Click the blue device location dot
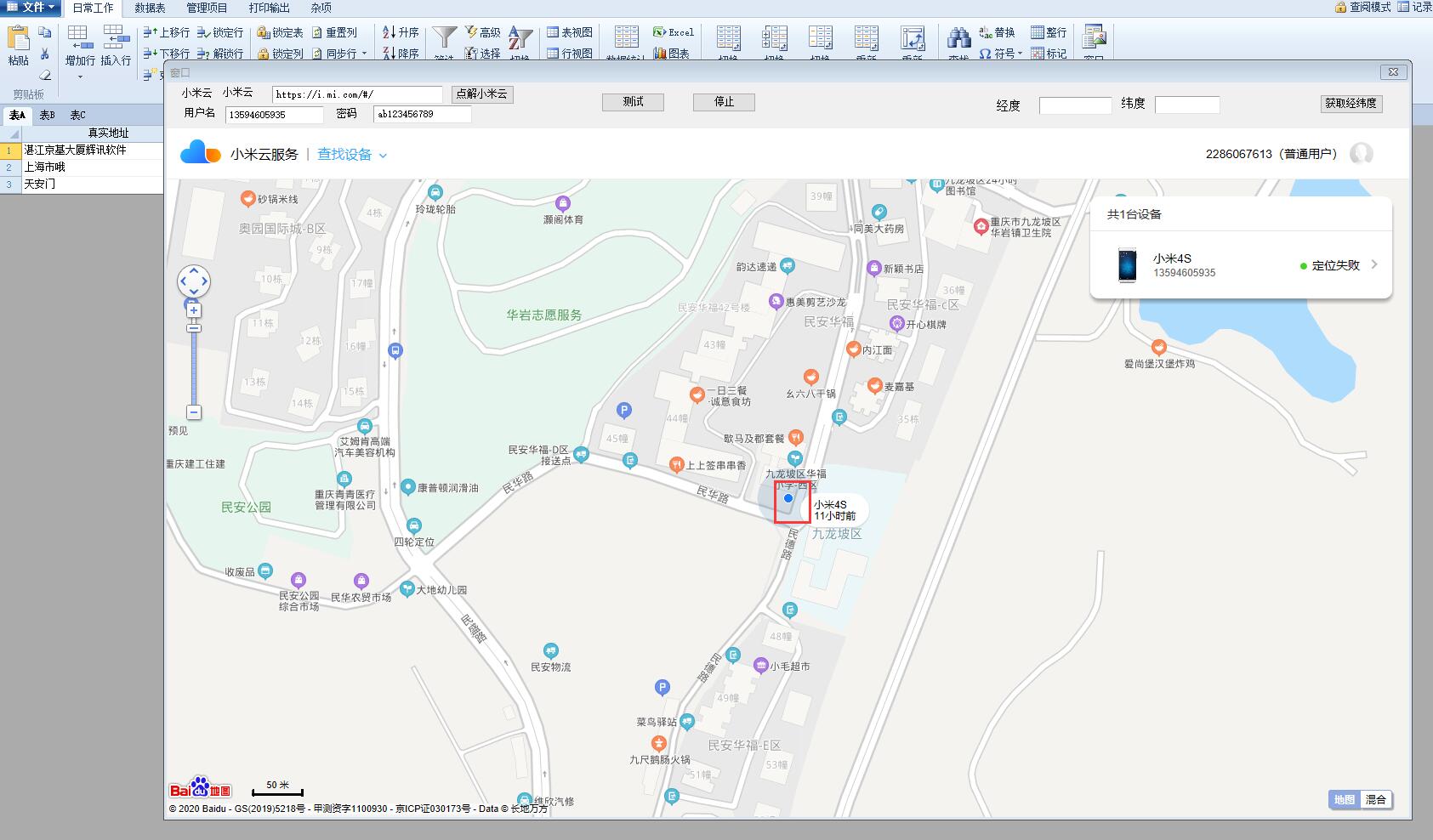Image resolution: width=1433 pixels, height=840 pixels. (788, 498)
